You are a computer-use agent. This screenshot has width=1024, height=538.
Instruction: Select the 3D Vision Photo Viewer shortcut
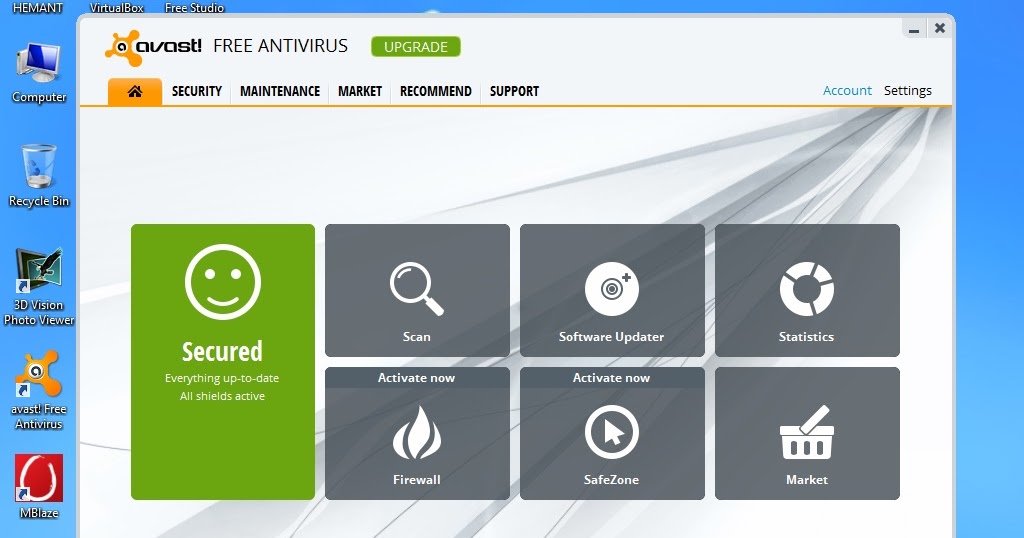(39, 287)
